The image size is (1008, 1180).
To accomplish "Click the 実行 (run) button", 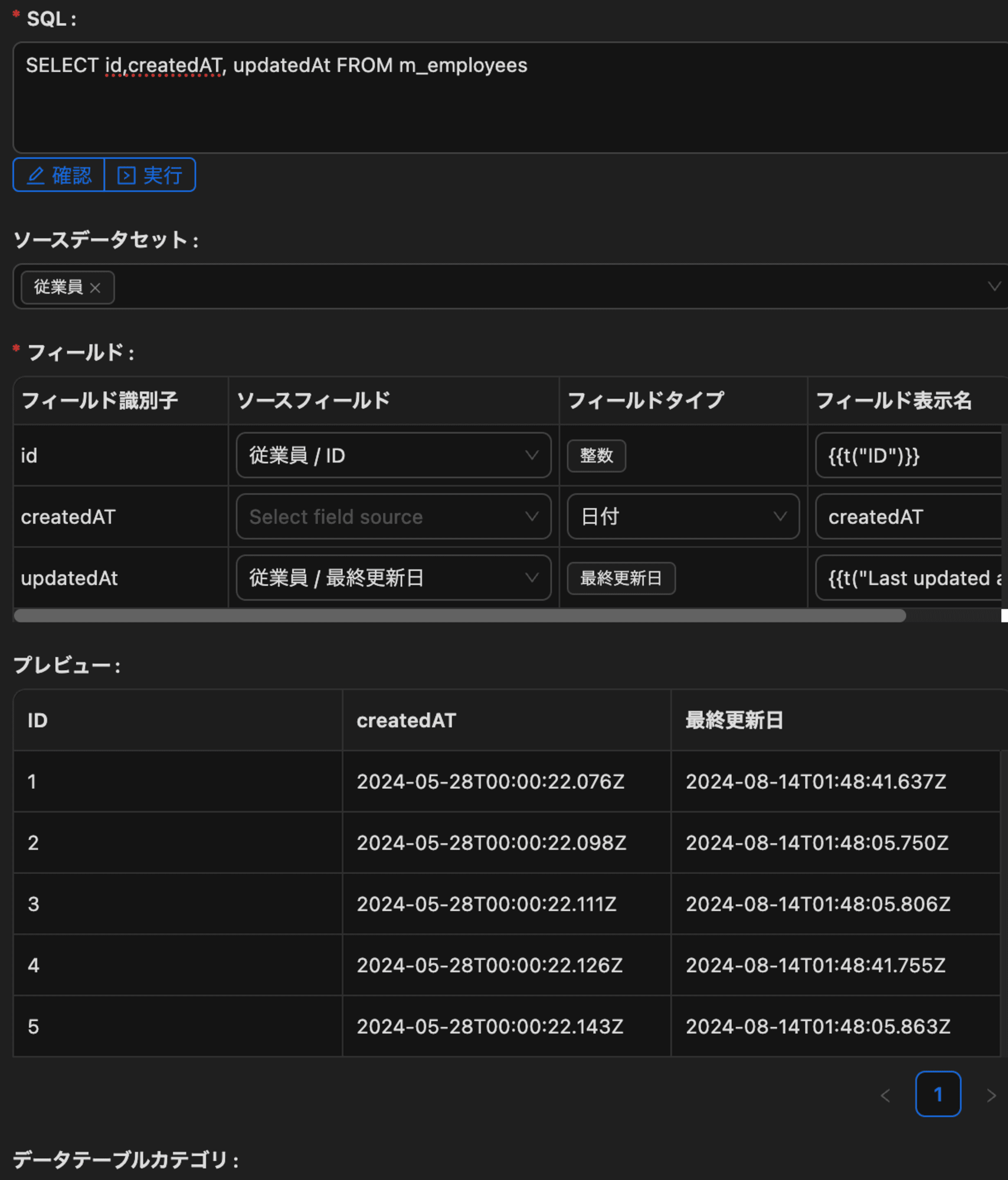I will click(x=150, y=175).
